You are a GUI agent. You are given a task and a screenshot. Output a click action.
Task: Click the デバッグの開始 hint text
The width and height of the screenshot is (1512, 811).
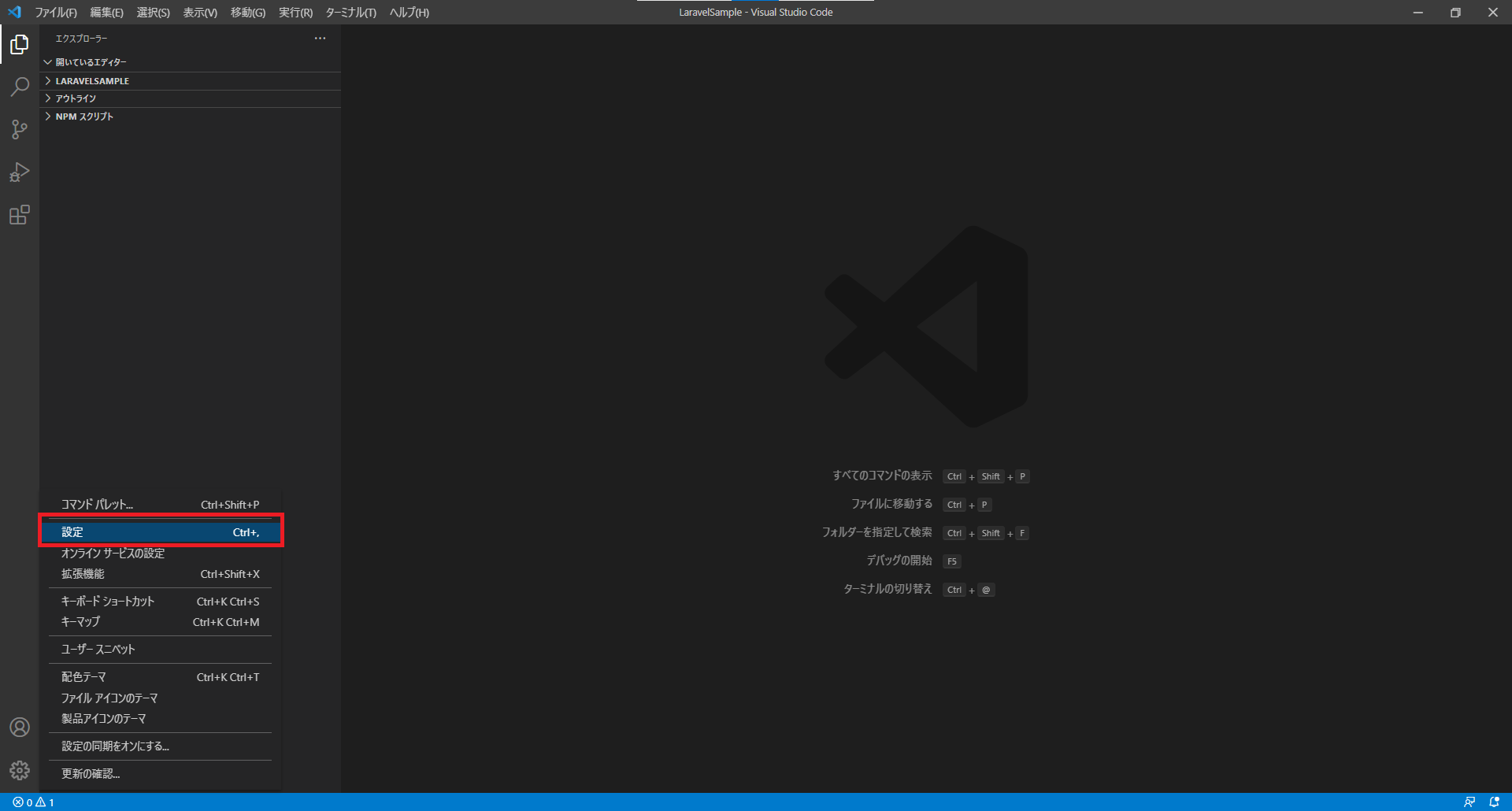pos(899,561)
